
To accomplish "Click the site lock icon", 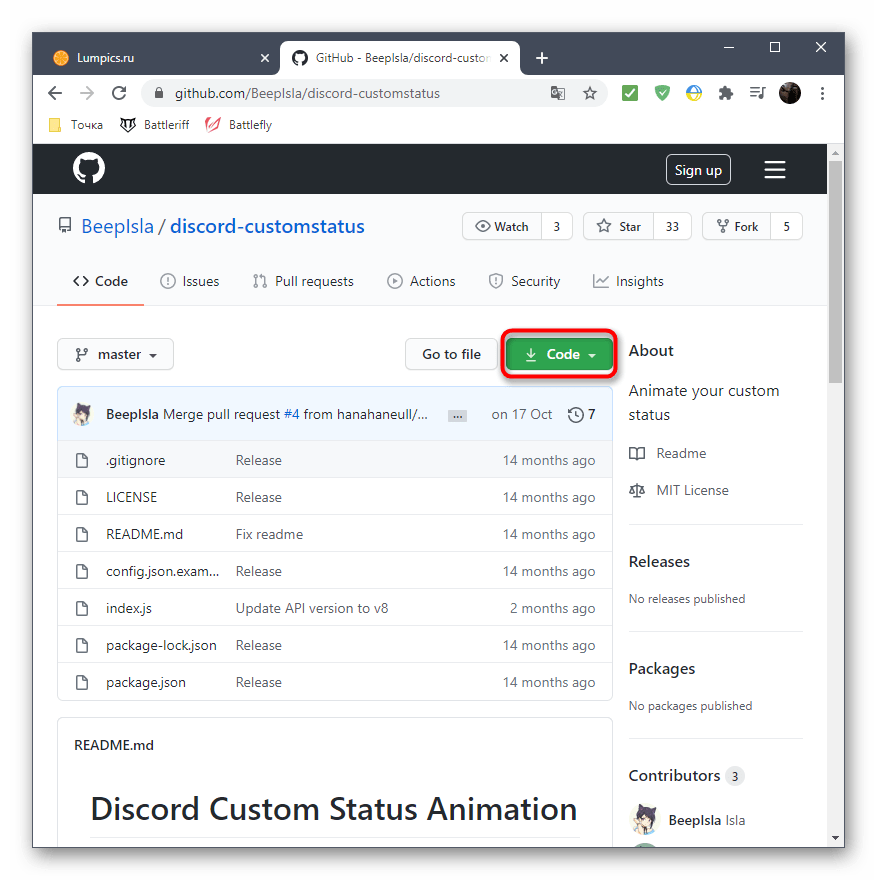I will tap(159, 93).
